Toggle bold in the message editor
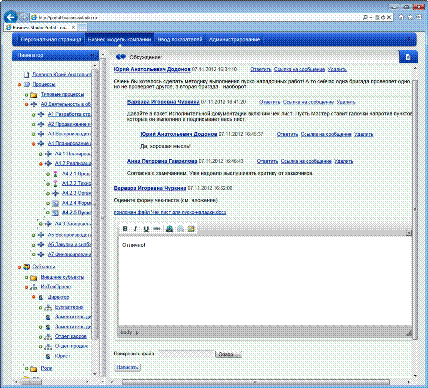 125,229
